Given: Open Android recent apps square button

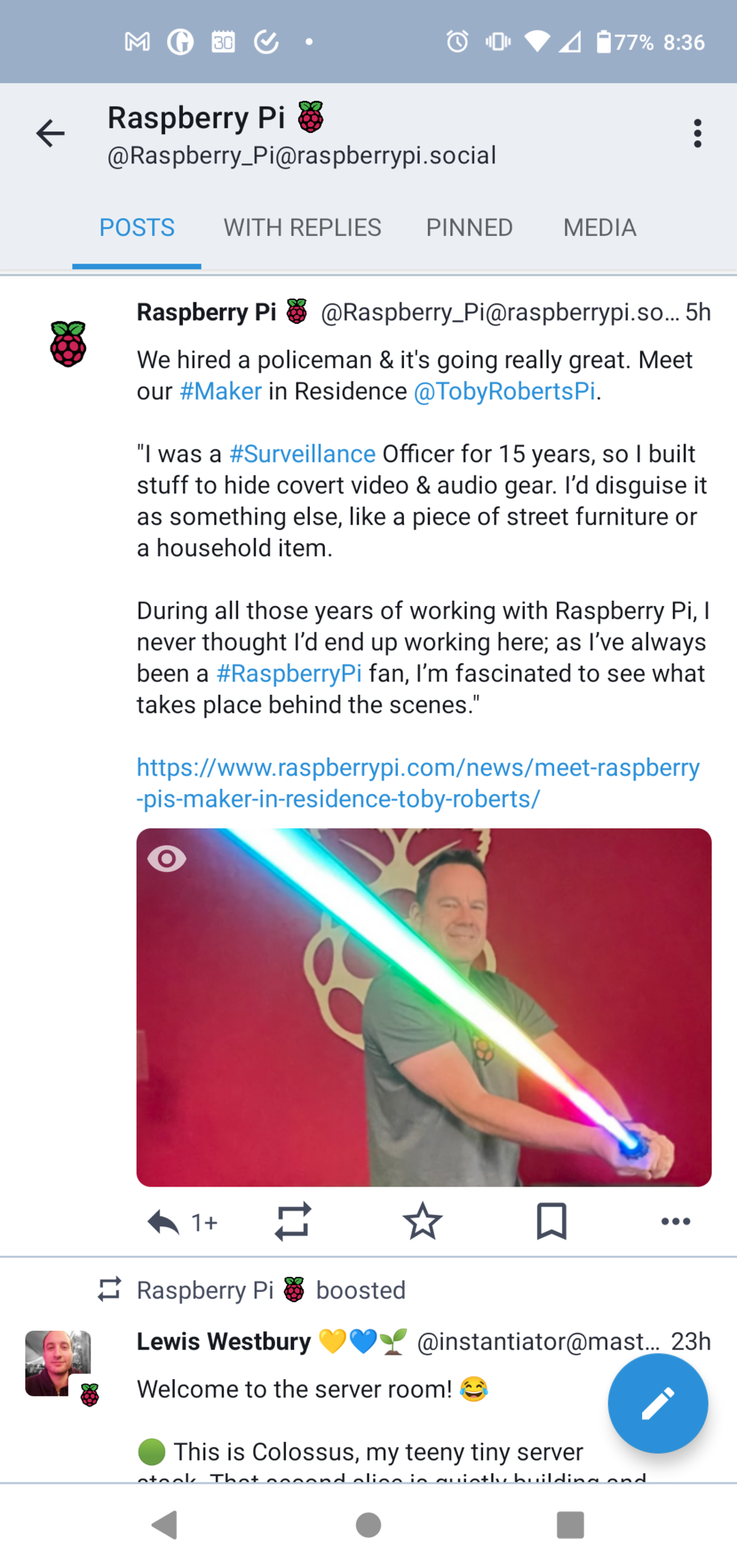Looking at the screenshot, I should [570, 1525].
